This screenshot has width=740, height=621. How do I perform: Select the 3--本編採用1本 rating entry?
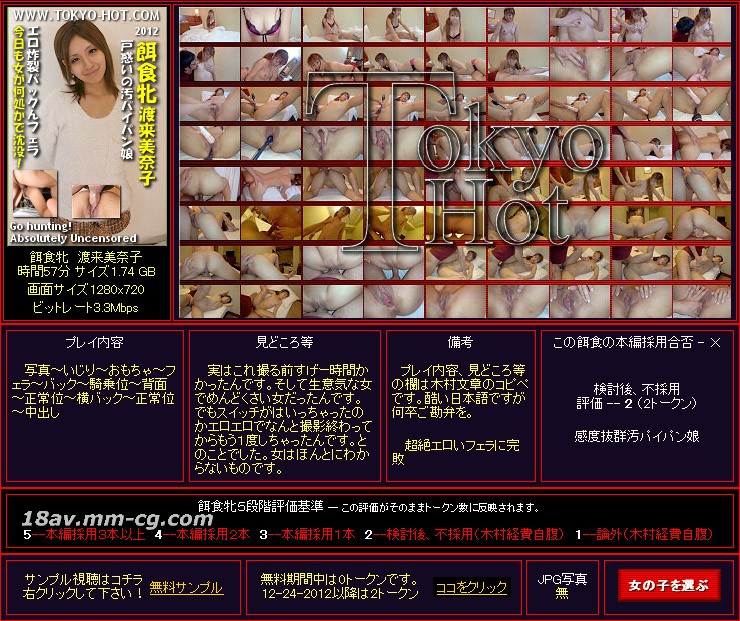[x=307, y=534]
